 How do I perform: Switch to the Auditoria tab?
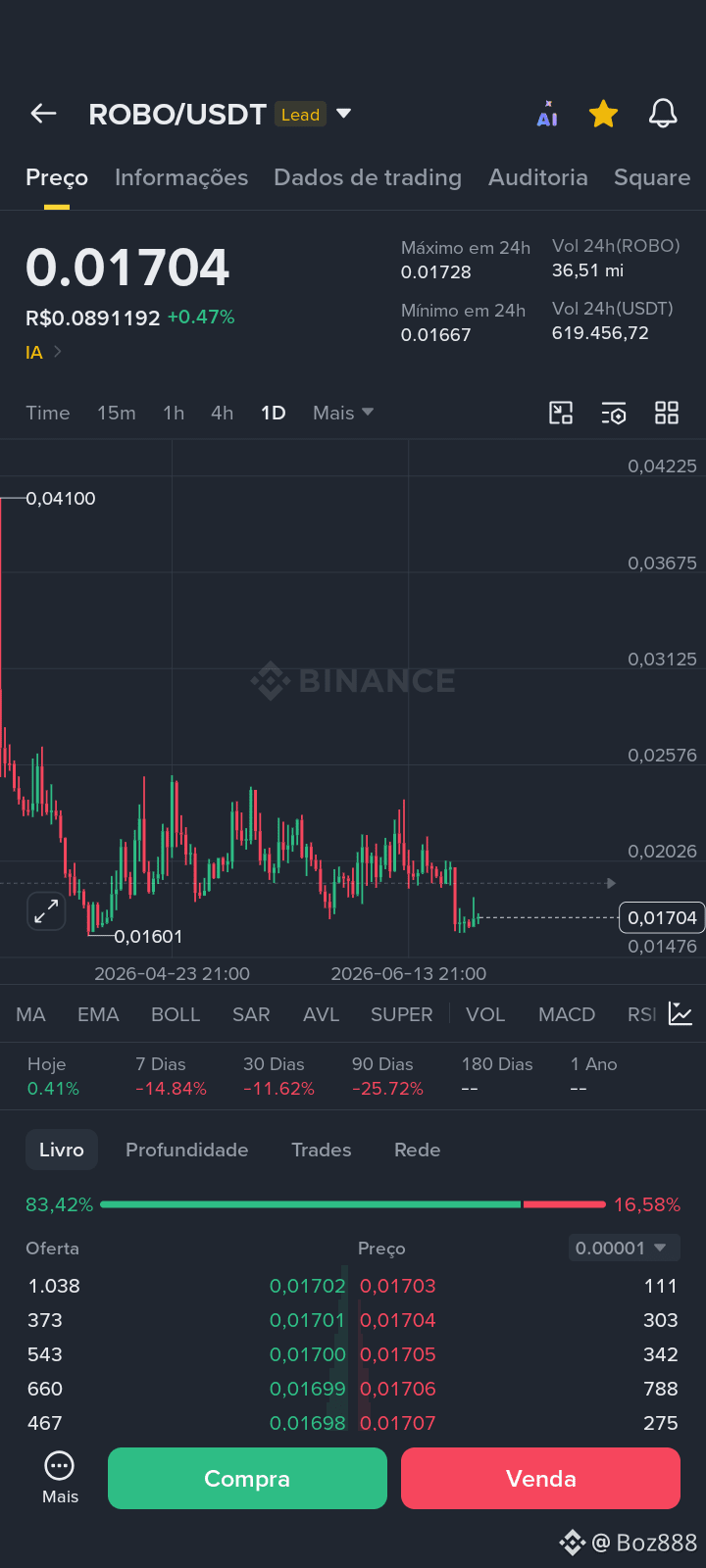coord(538,177)
